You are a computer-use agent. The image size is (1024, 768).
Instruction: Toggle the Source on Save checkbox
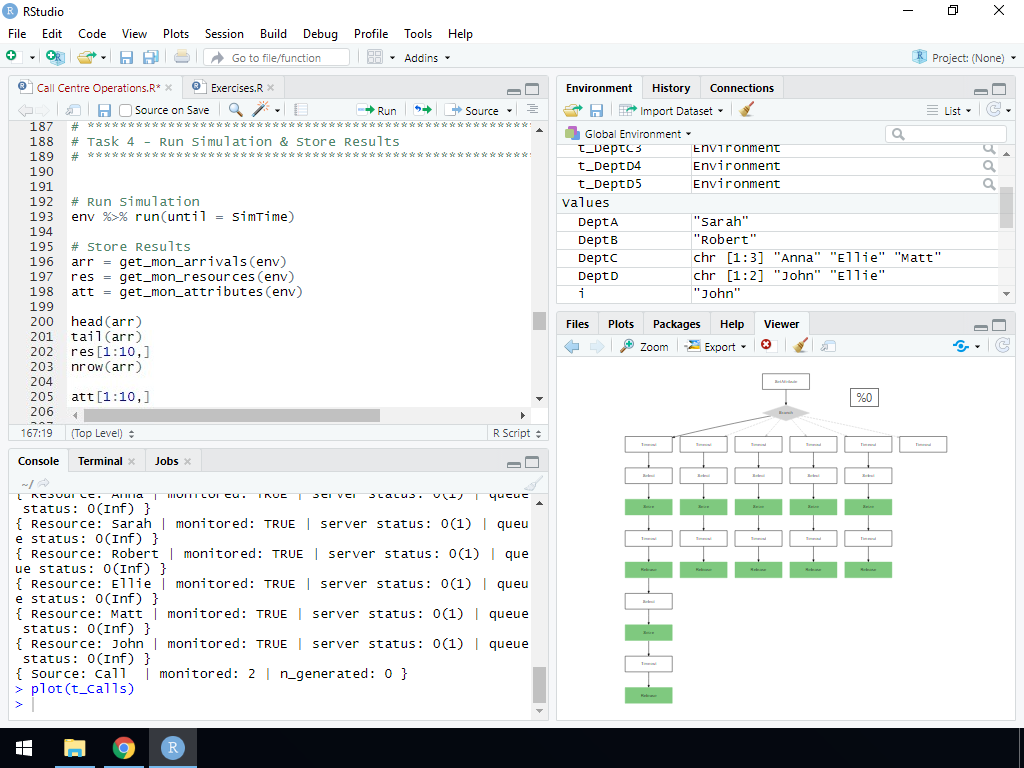click(126, 110)
